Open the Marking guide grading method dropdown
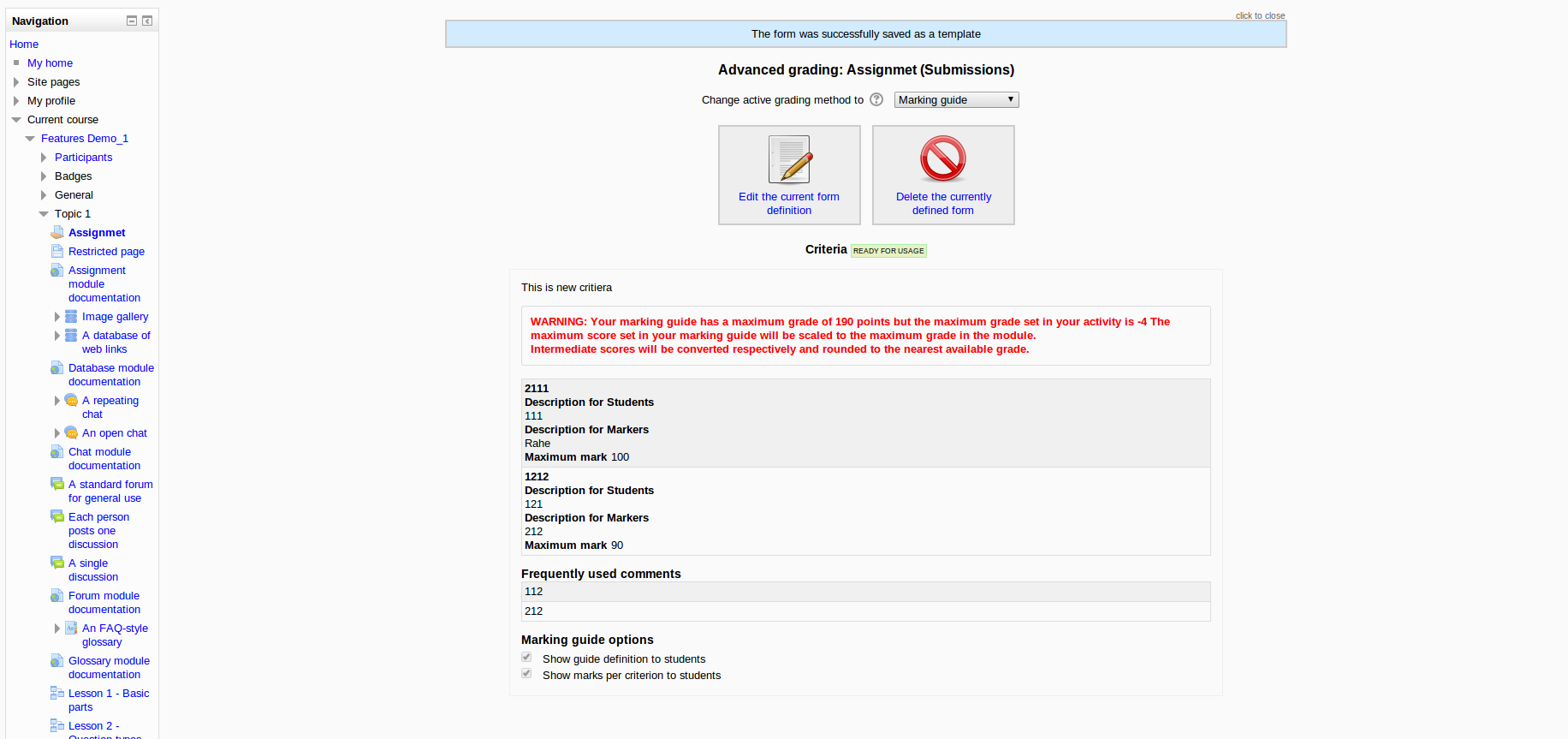 (956, 99)
